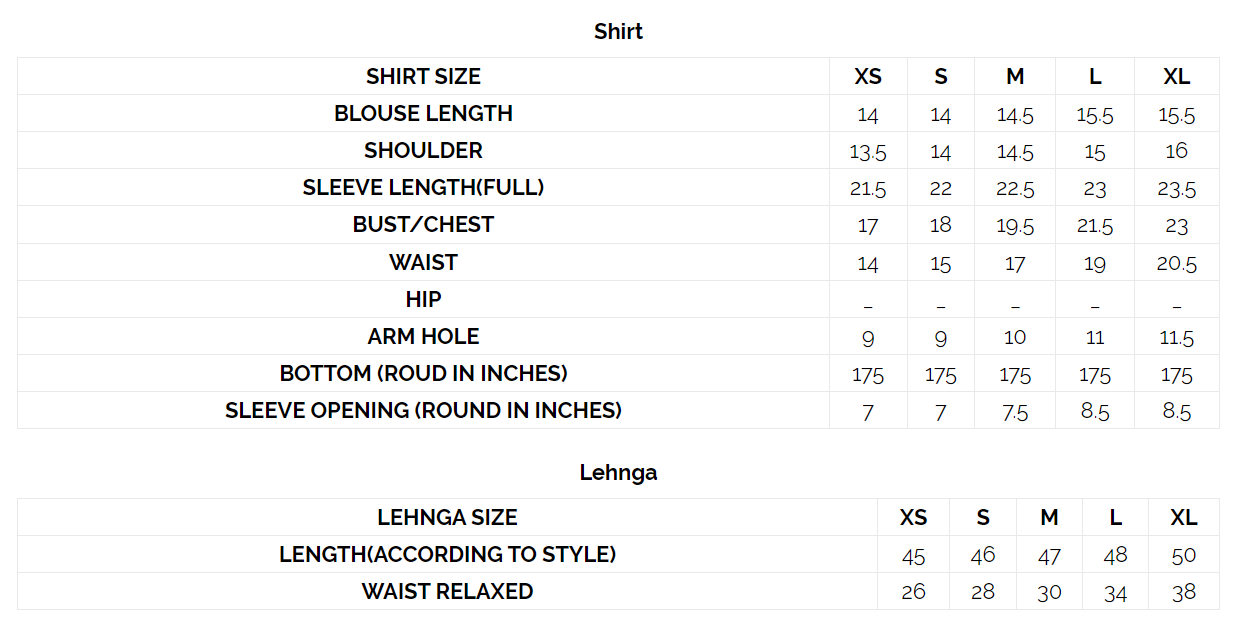Image resolution: width=1234 pixels, height=637 pixels.
Task: Click the BUST/CHEST row label
Action: pos(423,224)
